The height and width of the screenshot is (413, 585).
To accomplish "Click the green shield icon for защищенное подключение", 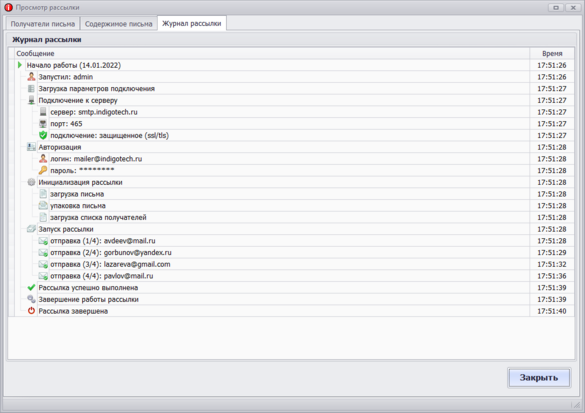I will click(43, 135).
